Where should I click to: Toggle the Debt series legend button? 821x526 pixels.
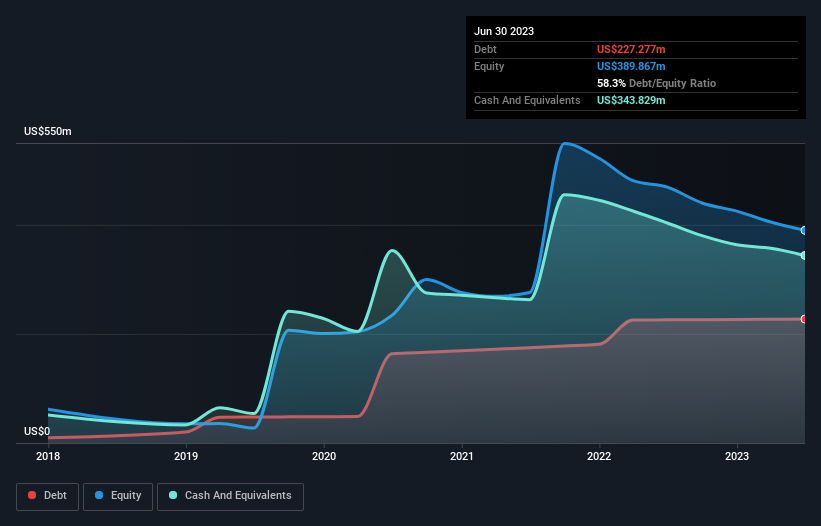coord(47,496)
